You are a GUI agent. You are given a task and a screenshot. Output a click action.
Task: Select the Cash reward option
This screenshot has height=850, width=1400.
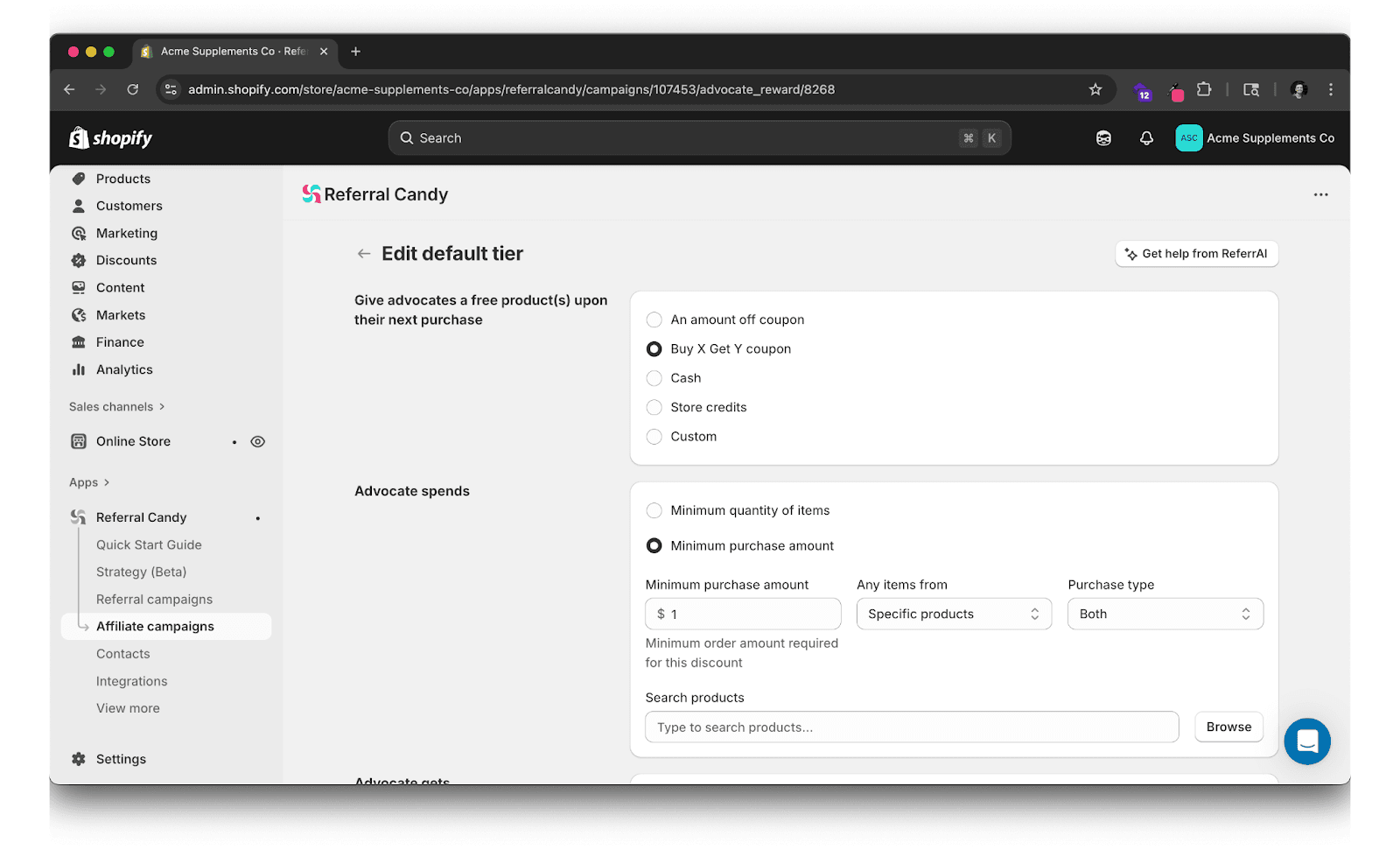point(654,378)
